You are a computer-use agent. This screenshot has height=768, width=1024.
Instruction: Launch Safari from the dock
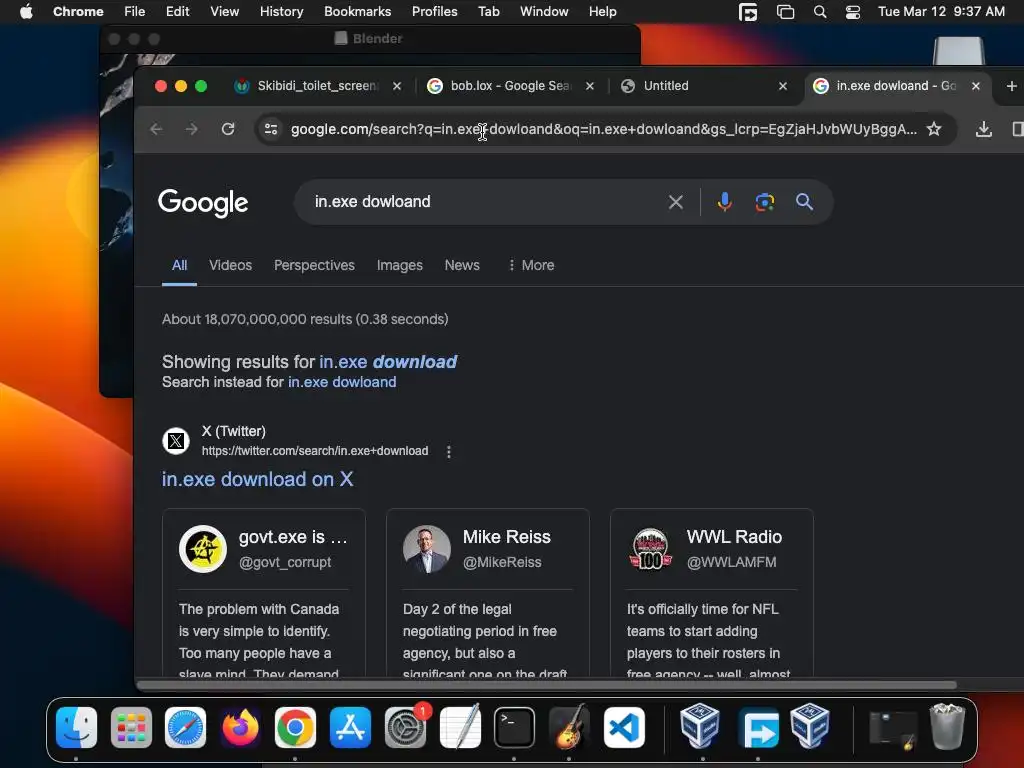185,727
